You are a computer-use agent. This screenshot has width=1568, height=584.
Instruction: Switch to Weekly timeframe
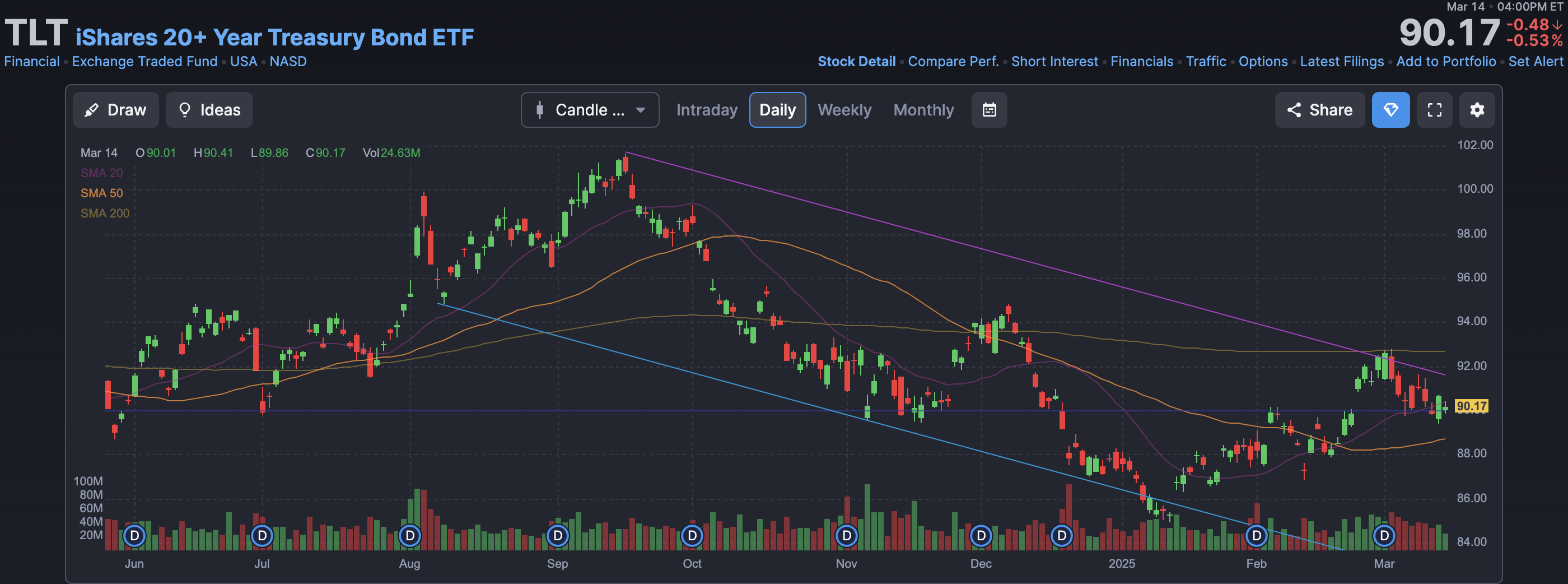click(844, 110)
